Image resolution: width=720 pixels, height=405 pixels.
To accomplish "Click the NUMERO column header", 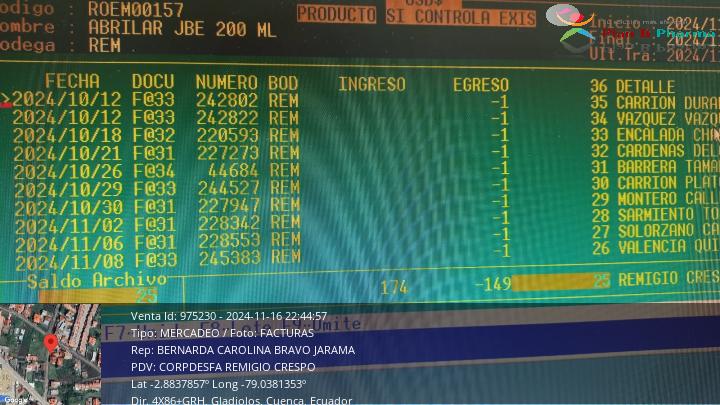I will (x=226, y=83).
